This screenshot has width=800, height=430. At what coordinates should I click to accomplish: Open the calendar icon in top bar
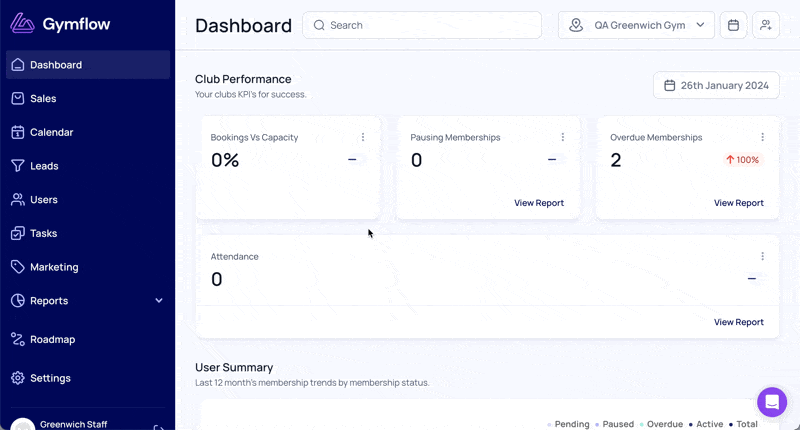coord(733,25)
